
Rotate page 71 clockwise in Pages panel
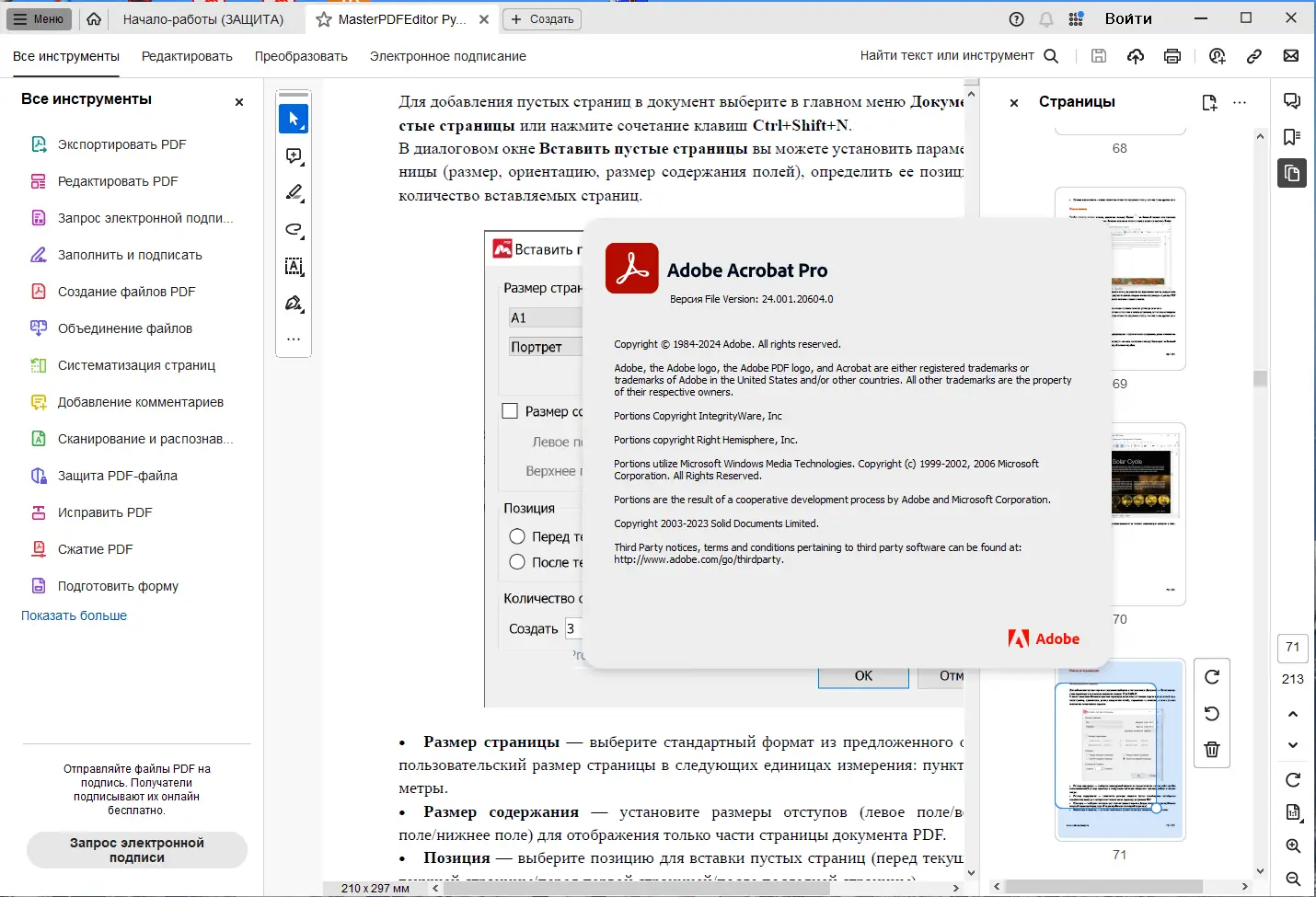click(x=1212, y=676)
